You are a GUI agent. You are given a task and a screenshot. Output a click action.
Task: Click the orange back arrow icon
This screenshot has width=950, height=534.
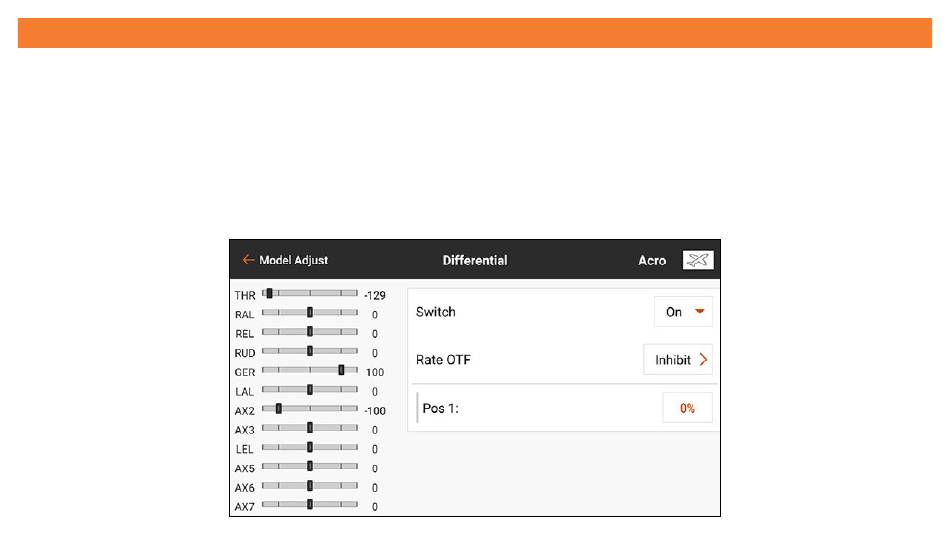click(248, 259)
